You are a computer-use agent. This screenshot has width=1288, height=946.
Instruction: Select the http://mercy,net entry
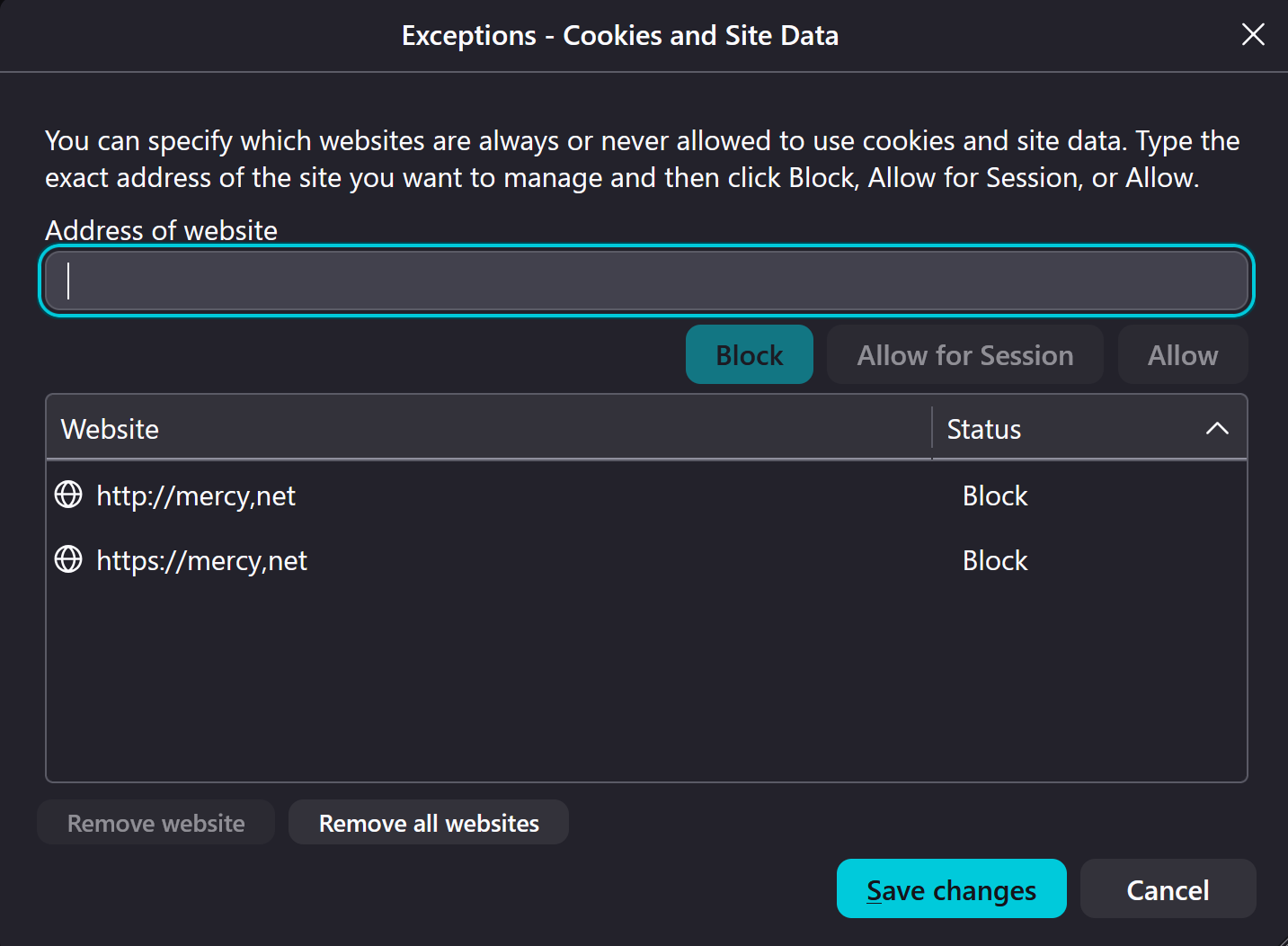[x=646, y=495]
